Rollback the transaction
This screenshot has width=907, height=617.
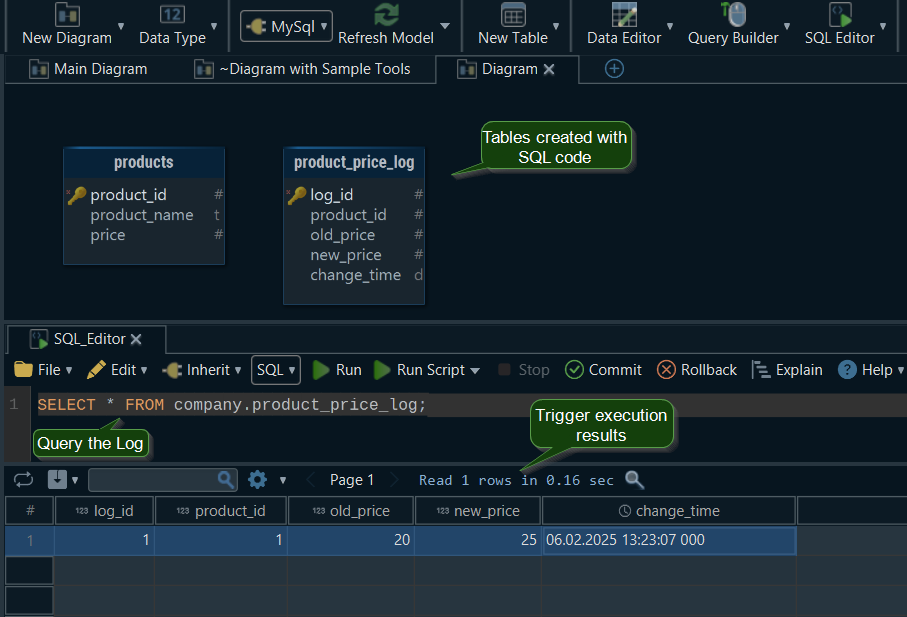tap(697, 370)
